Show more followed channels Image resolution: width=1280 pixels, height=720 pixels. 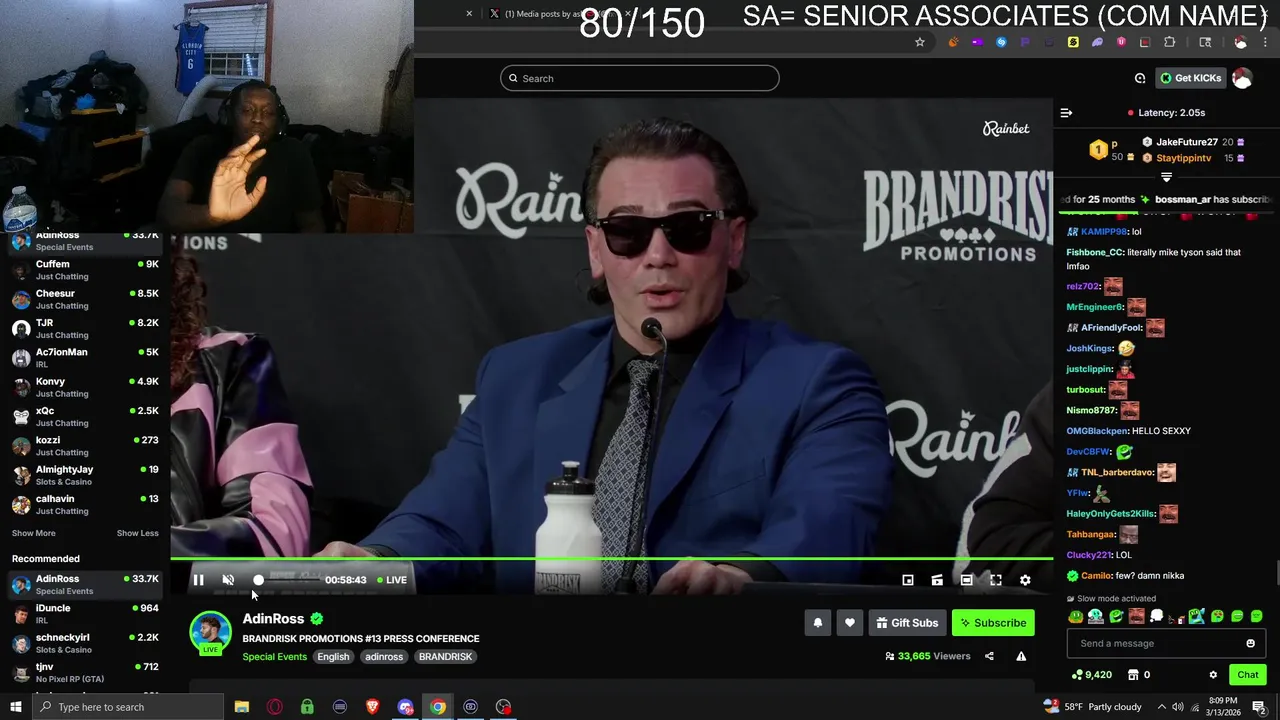tap(34, 533)
